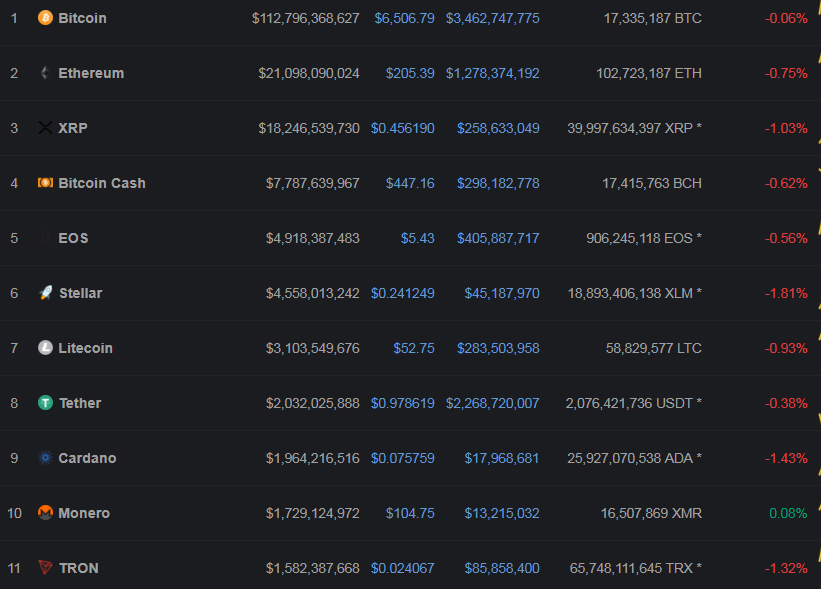Click Bitcoin Cash's market cap $7,787,639,967
This screenshot has height=589, width=821.
[312, 183]
